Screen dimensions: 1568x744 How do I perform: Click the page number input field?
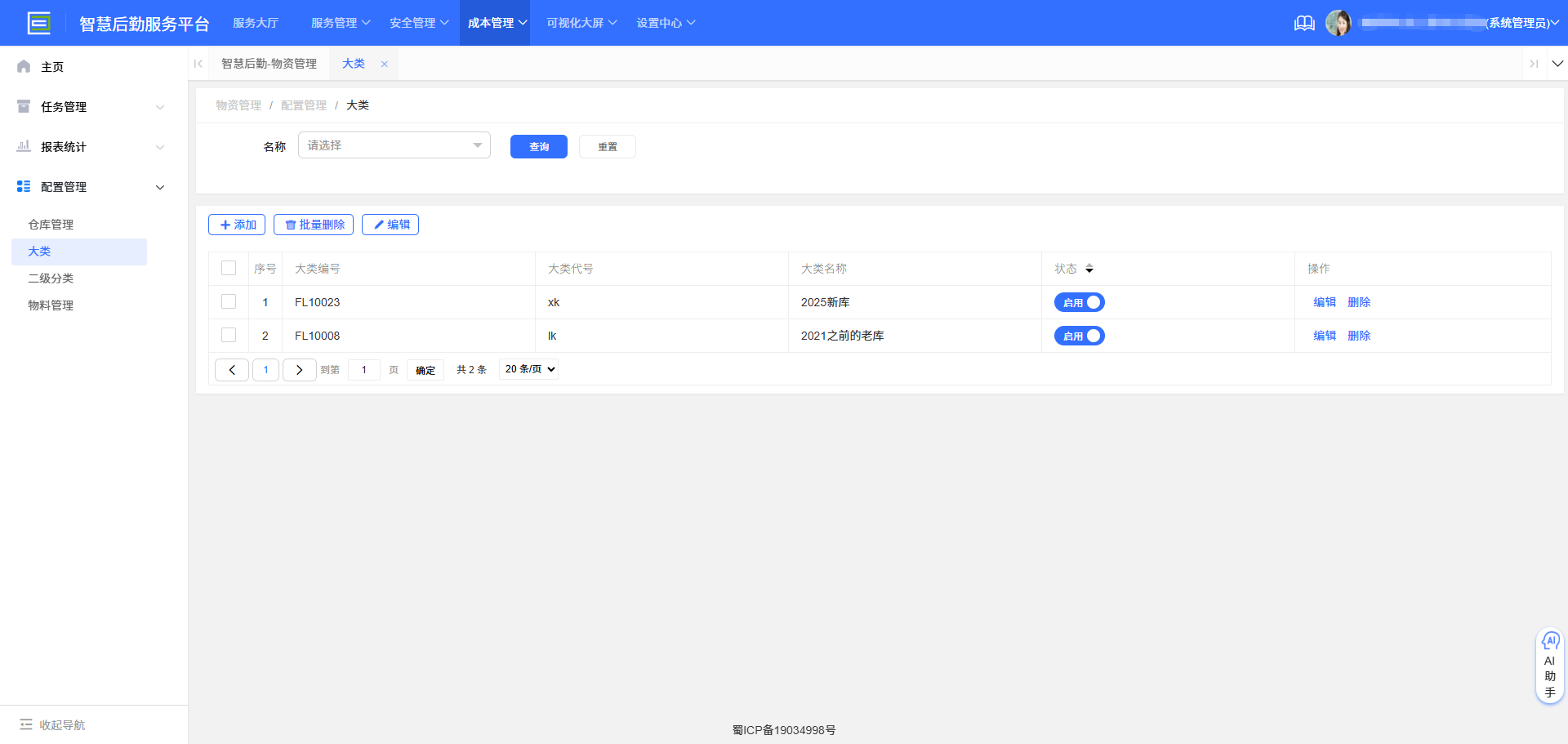pyautogui.click(x=363, y=369)
